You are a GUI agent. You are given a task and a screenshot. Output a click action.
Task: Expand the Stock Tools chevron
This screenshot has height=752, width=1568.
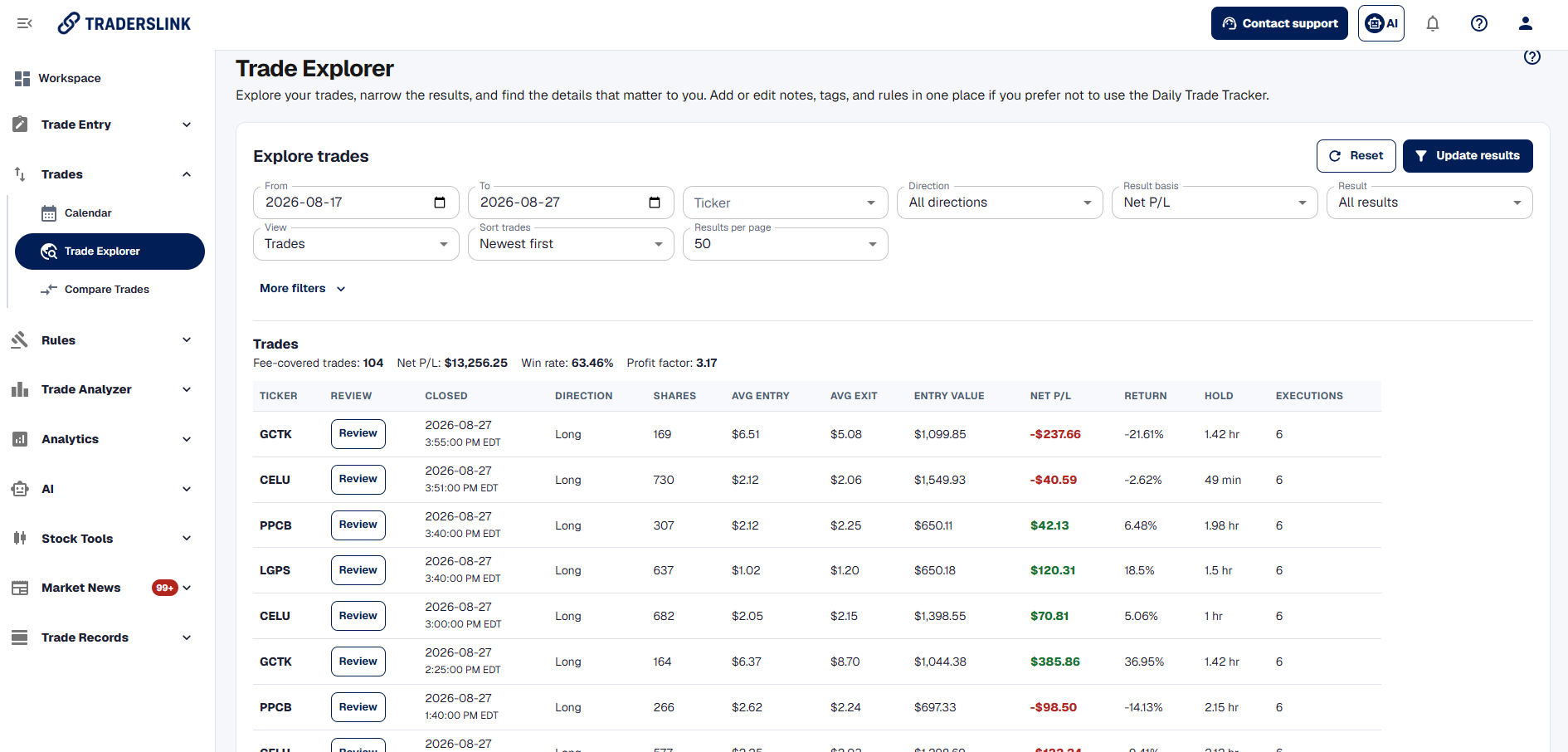click(187, 538)
